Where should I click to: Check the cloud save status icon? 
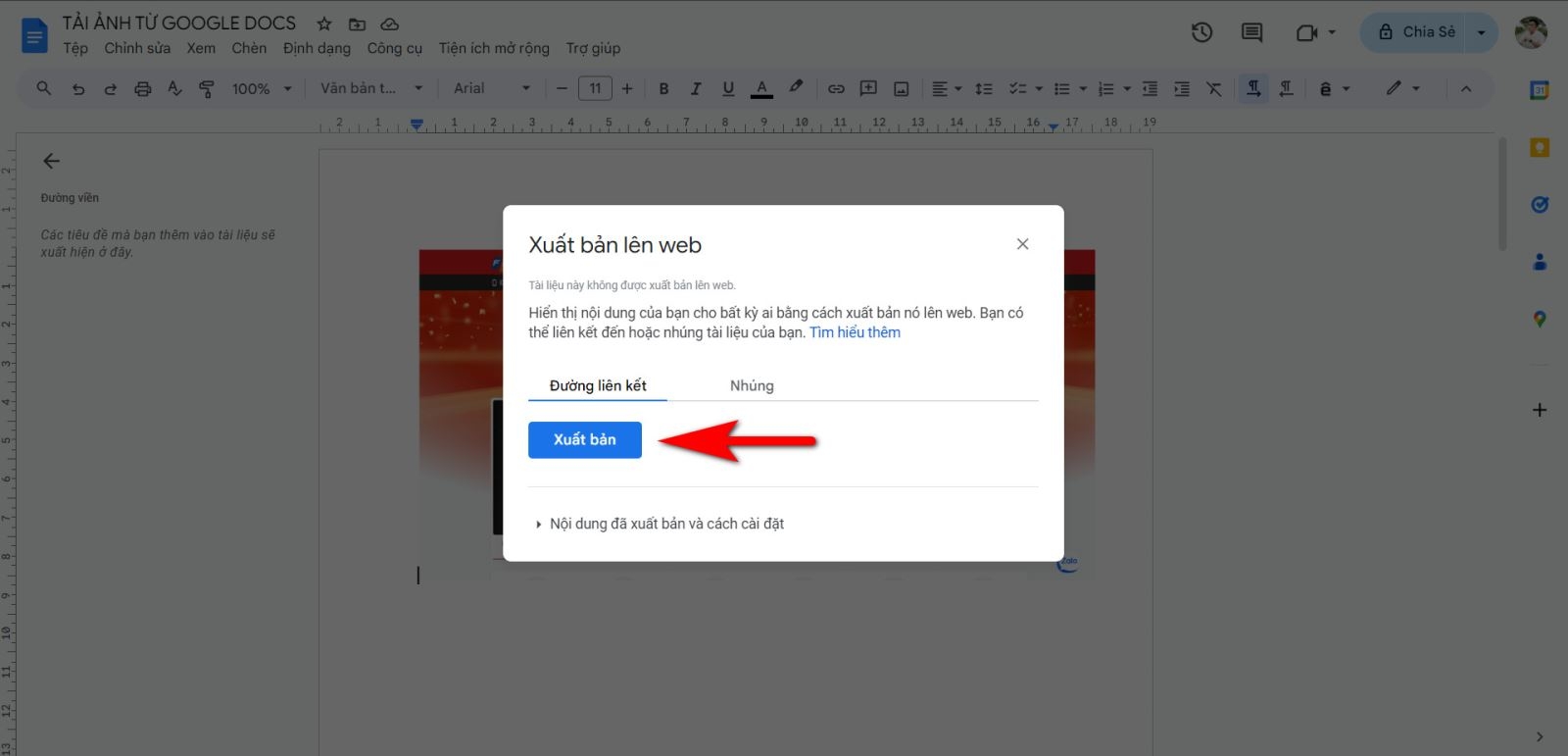389,24
